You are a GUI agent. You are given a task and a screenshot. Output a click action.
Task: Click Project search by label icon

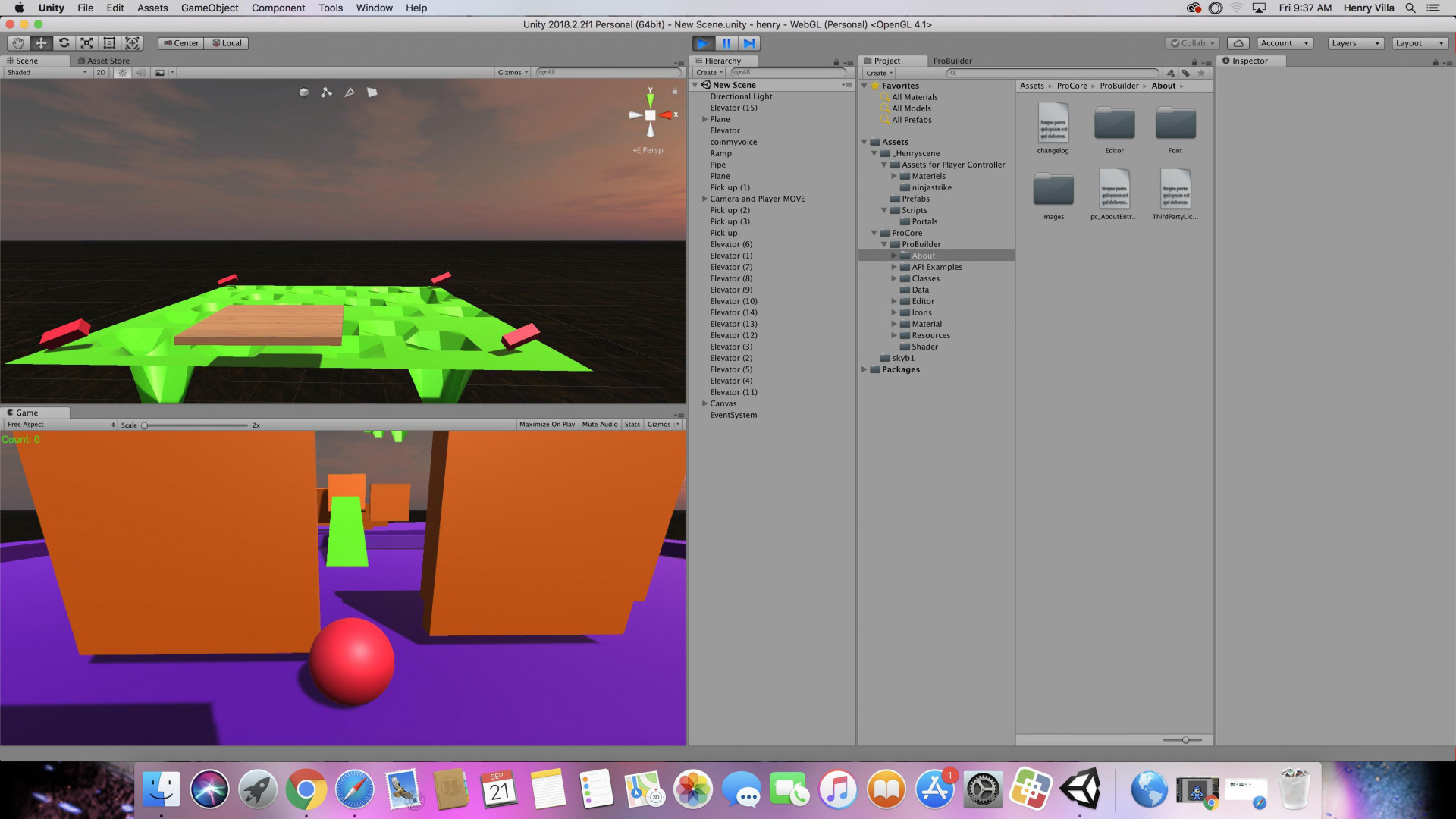point(1186,73)
